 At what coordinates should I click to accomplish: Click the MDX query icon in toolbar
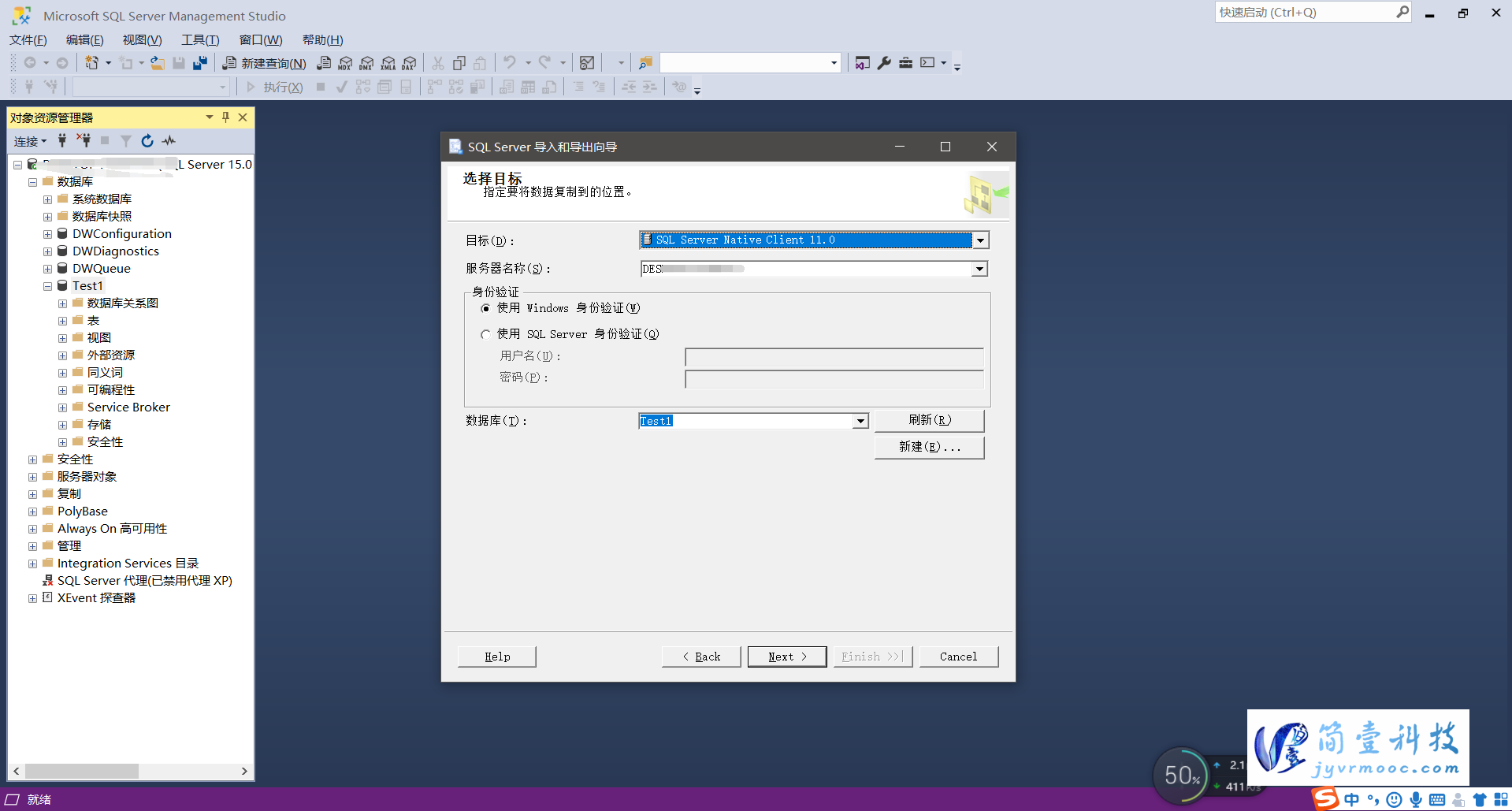(345, 63)
